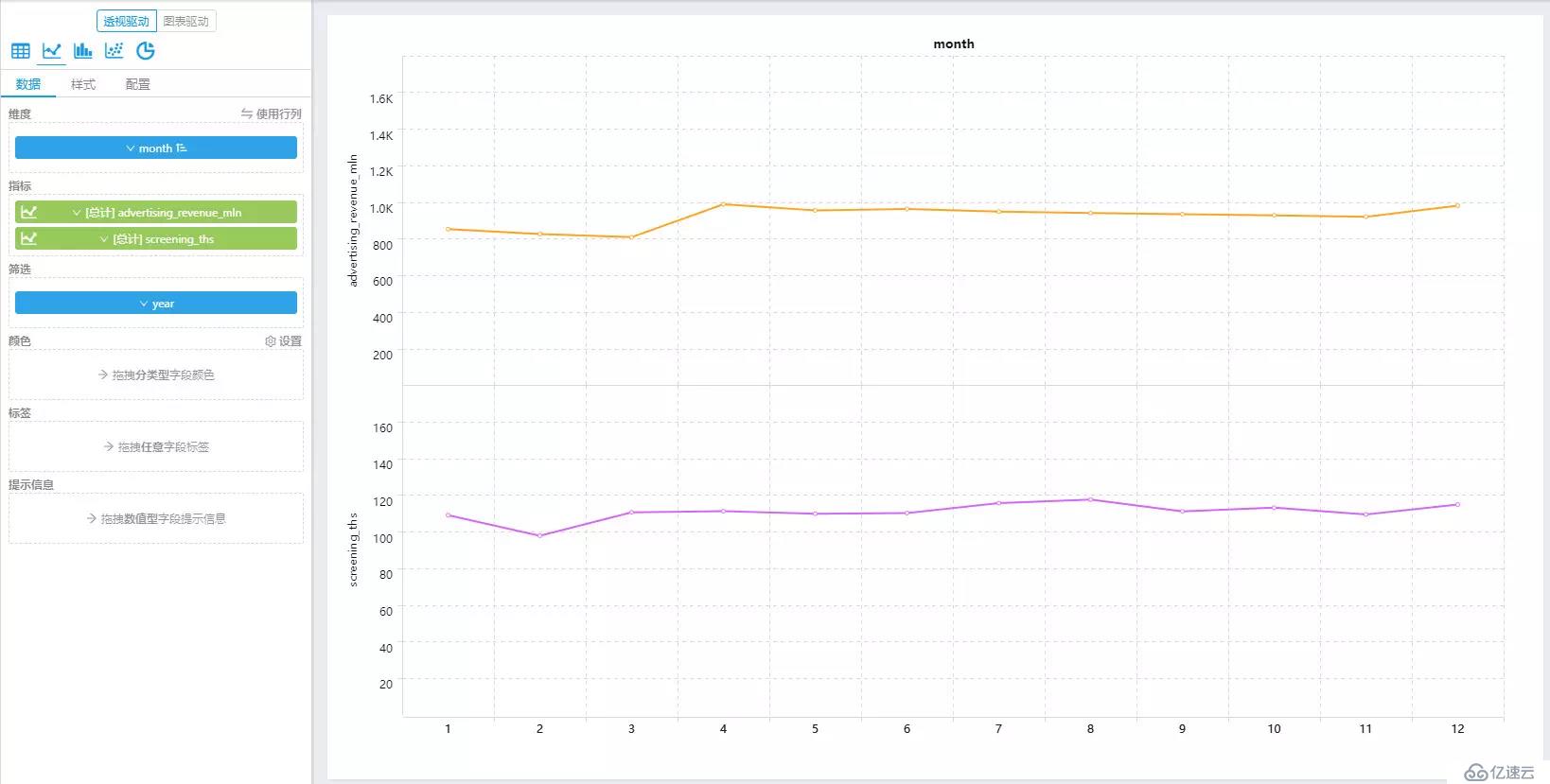This screenshot has width=1550, height=784.
Task: Click sort icon on month pill
Action: [x=182, y=148]
